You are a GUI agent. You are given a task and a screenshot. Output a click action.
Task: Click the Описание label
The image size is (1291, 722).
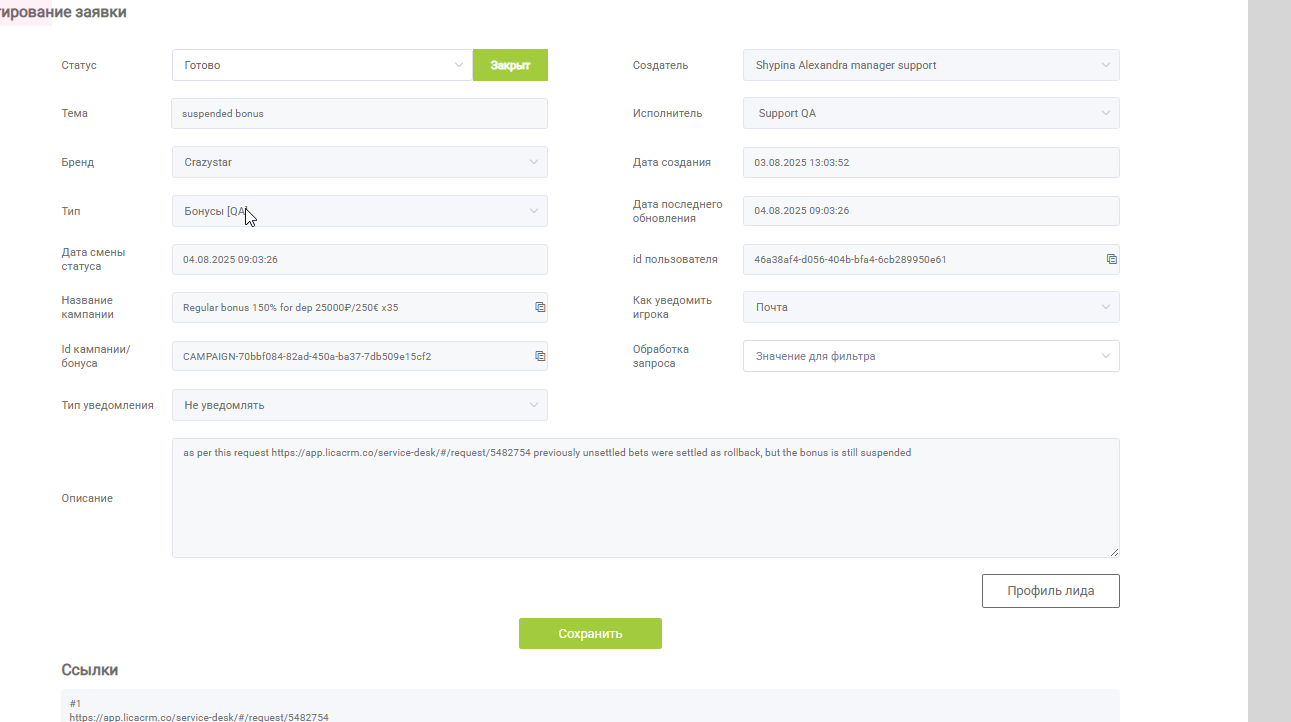[x=87, y=498]
